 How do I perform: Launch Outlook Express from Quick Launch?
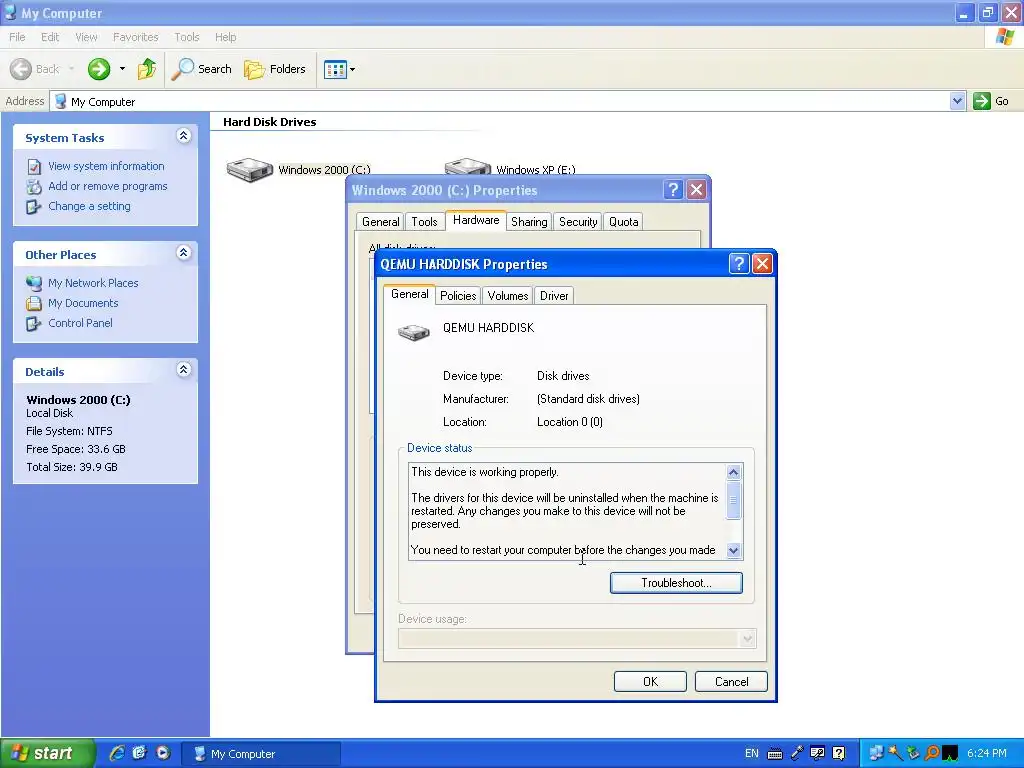pyautogui.click(x=139, y=753)
